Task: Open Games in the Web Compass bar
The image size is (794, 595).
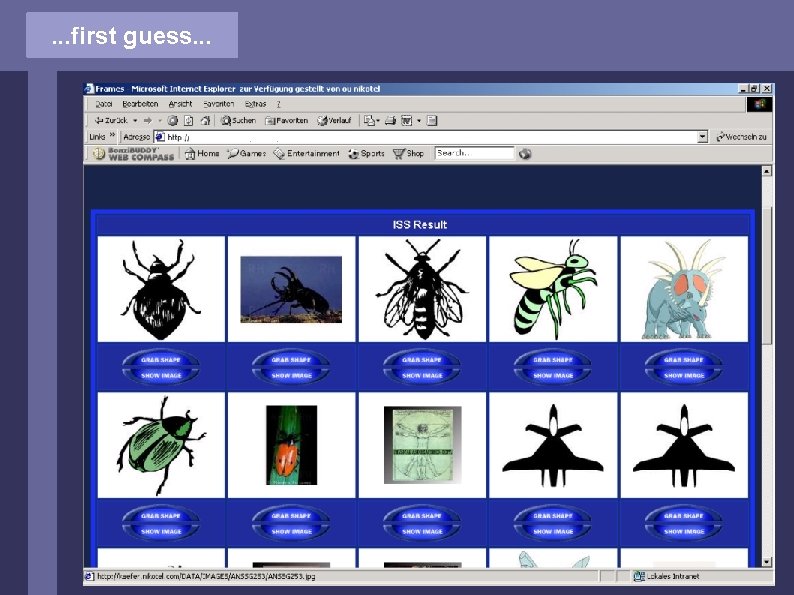Action: coord(247,153)
